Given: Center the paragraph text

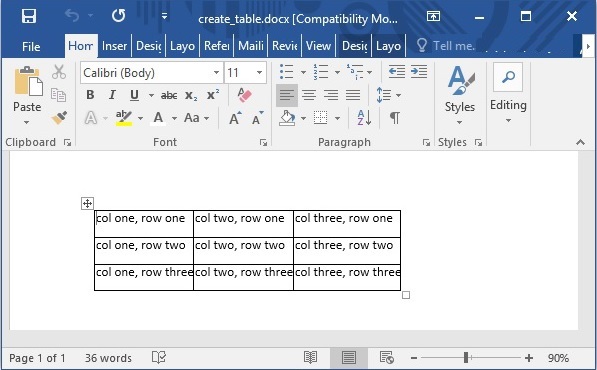Looking at the screenshot, I should click(x=309, y=95).
